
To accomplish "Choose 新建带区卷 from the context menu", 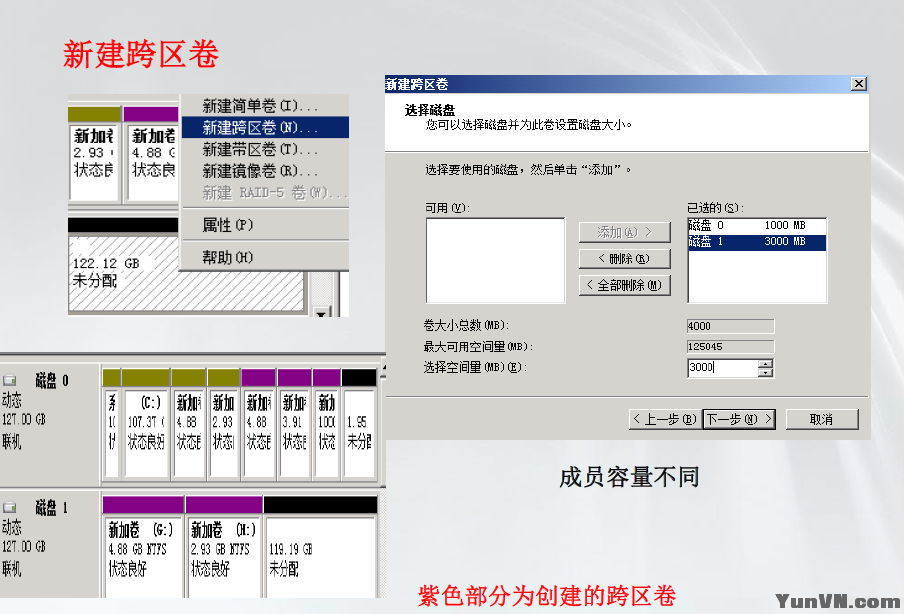I will [x=265, y=149].
